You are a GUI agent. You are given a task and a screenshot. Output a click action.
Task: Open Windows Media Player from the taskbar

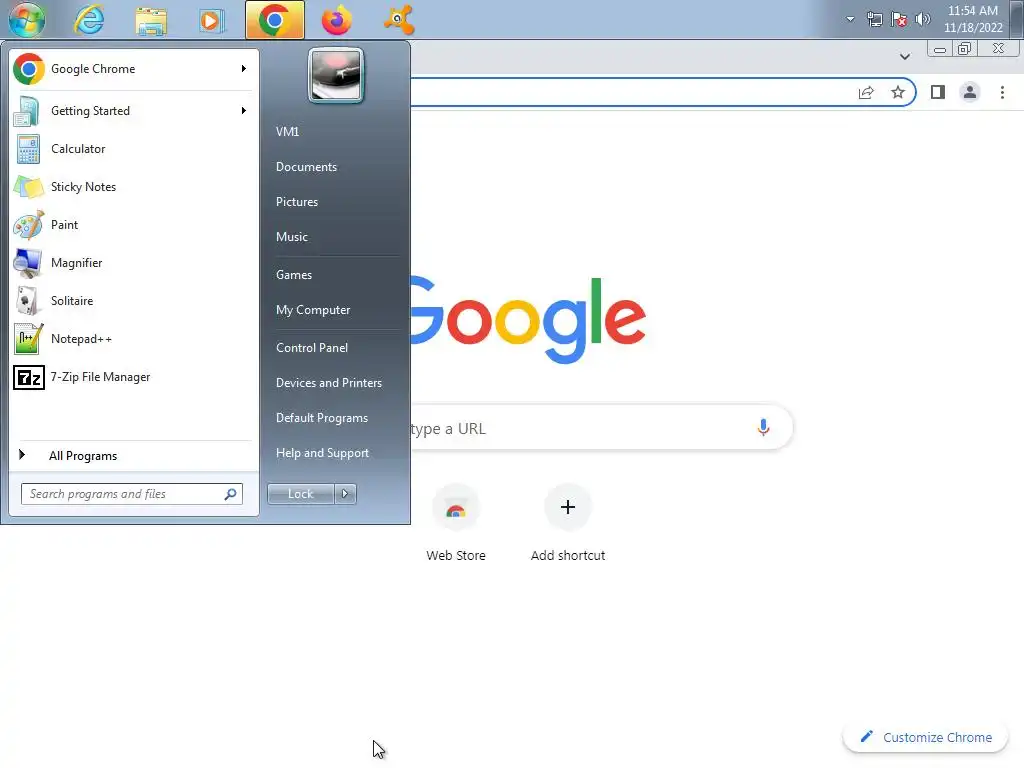click(212, 20)
